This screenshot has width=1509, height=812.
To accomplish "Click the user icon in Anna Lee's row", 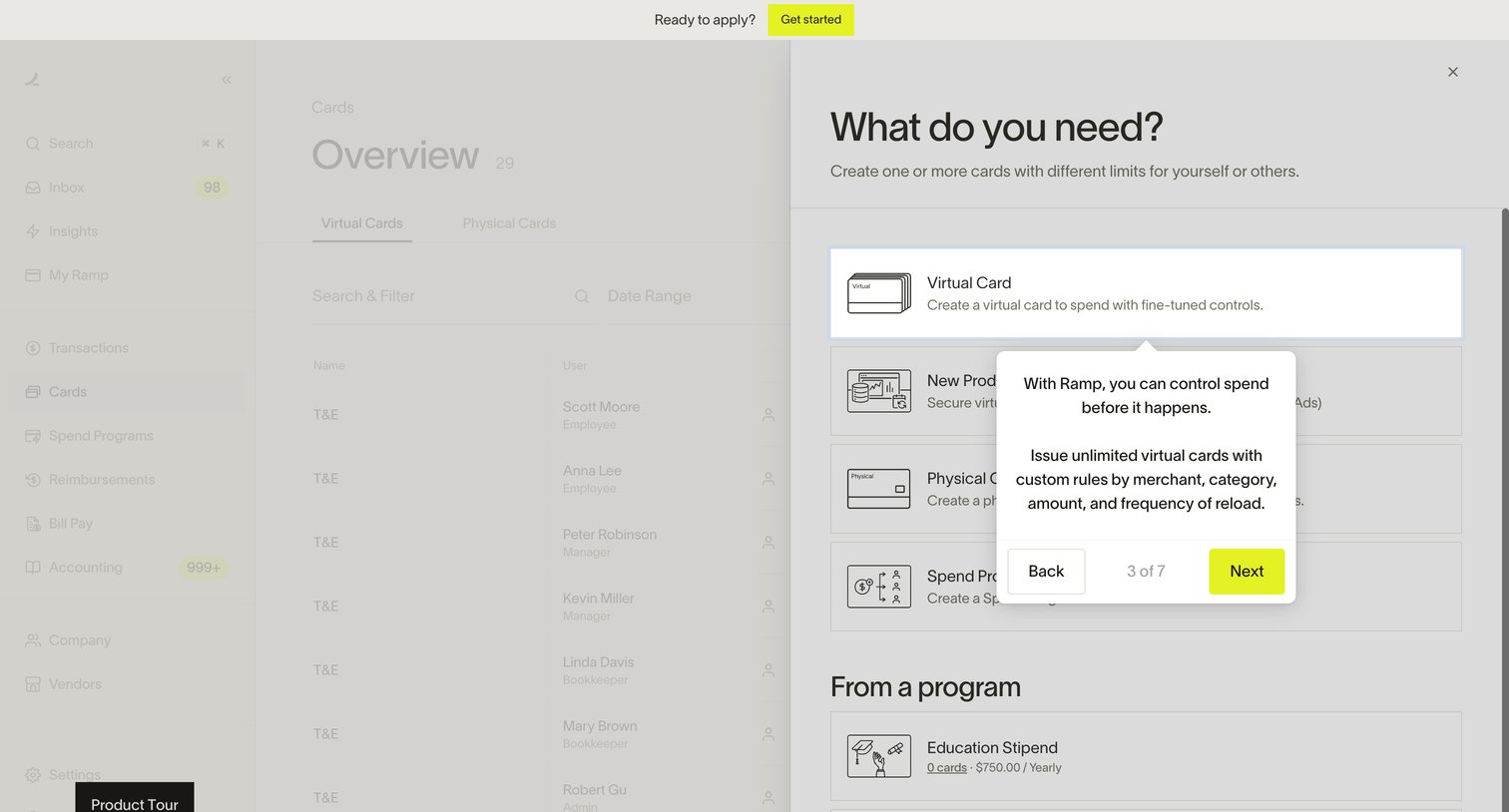I will [x=768, y=478].
